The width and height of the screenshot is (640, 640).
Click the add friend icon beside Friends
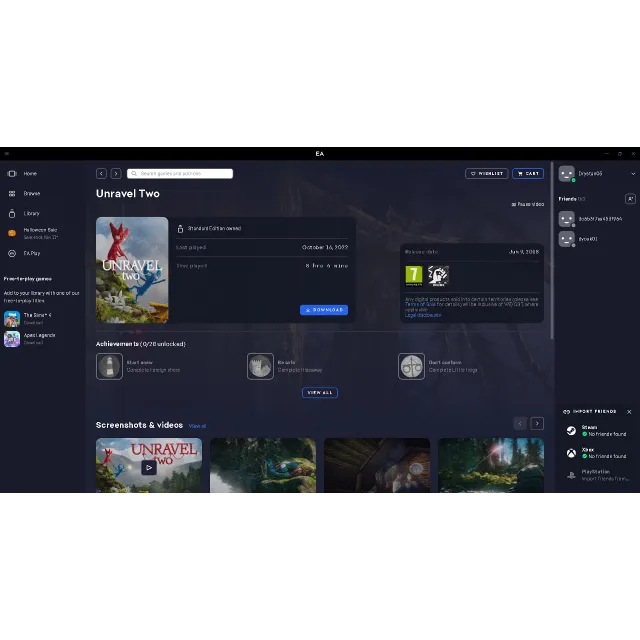click(x=630, y=199)
